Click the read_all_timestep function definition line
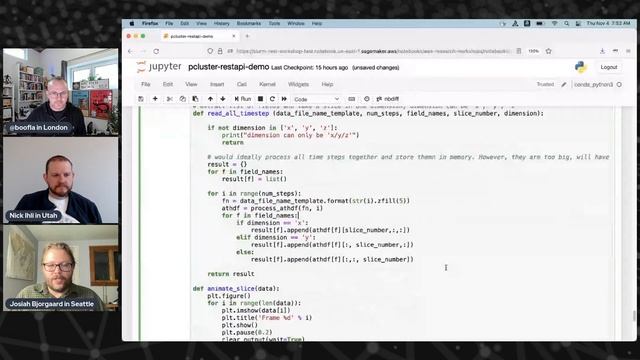 pyautogui.click(x=368, y=113)
